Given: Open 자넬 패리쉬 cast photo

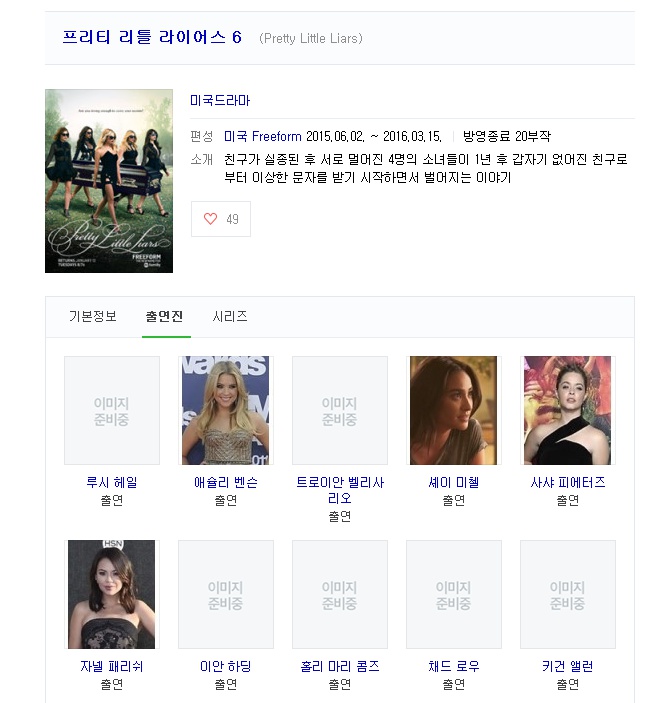Looking at the screenshot, I should pos(112,594).
